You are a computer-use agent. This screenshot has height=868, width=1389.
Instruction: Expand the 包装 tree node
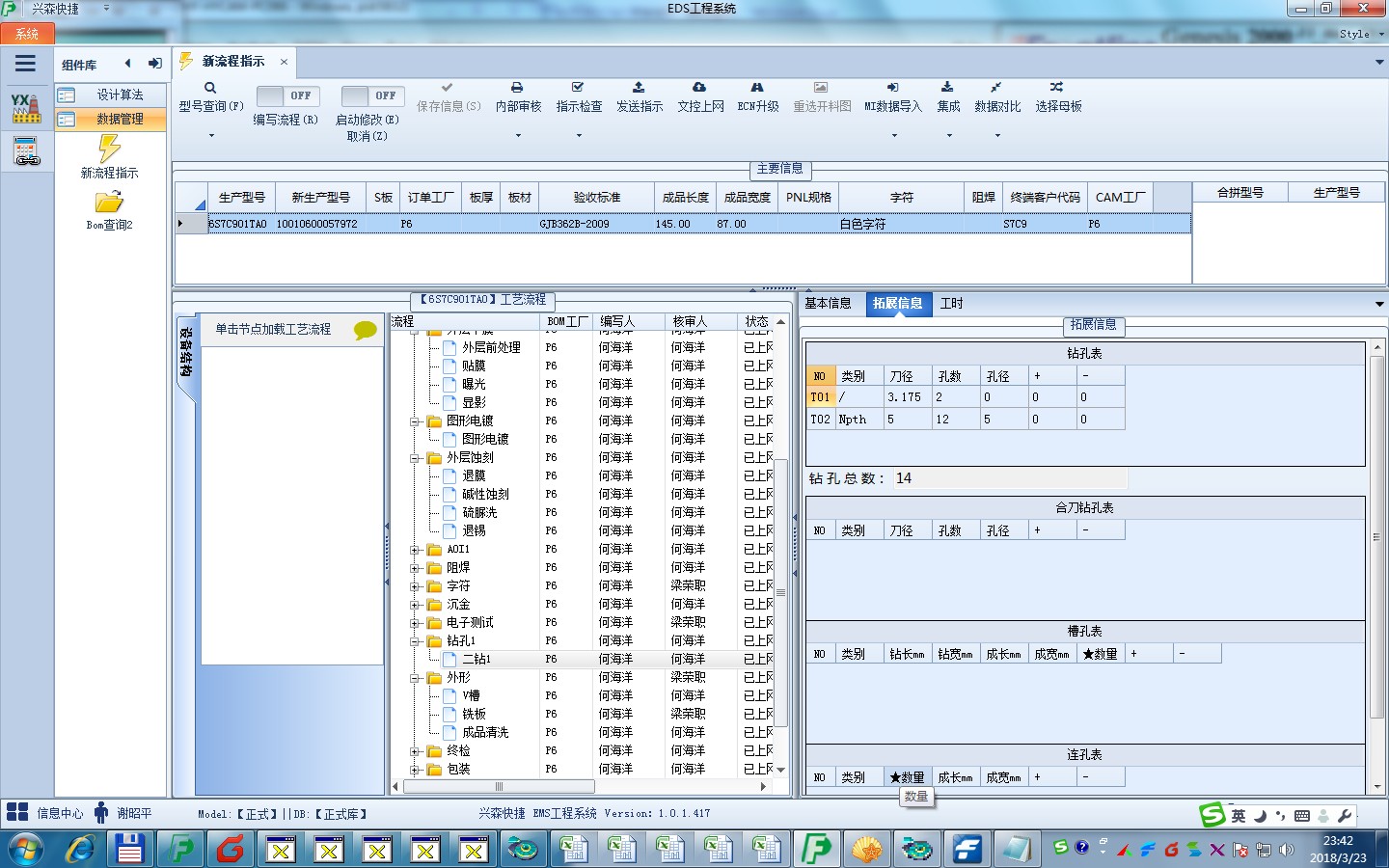[416, 770]
